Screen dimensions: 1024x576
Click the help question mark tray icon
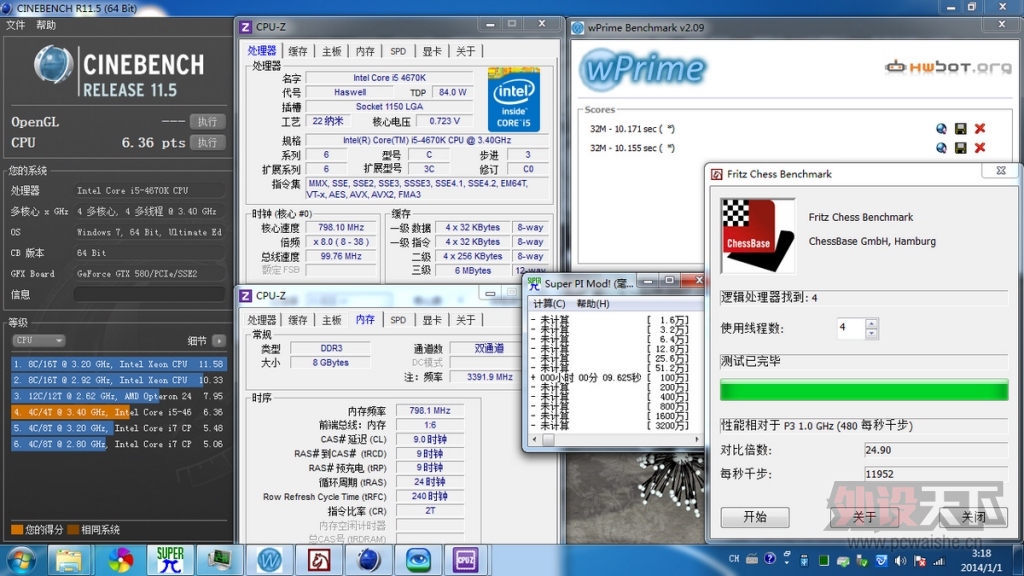[x=770, y=559]
